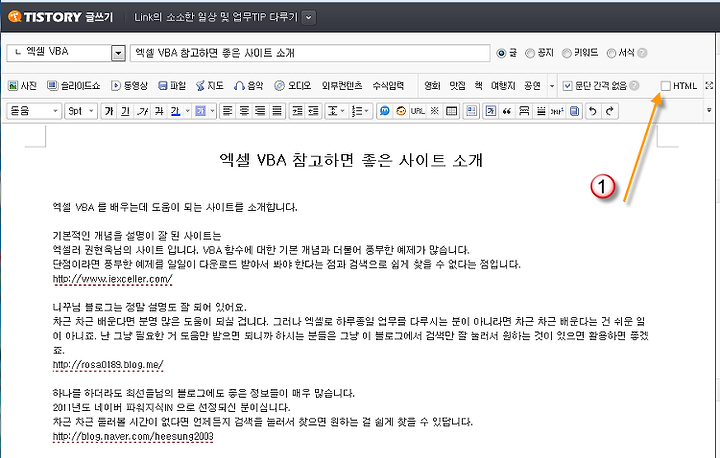Open the 영화 info tab
The width and height of the screenshot is (720, 458).
(432, 85)
